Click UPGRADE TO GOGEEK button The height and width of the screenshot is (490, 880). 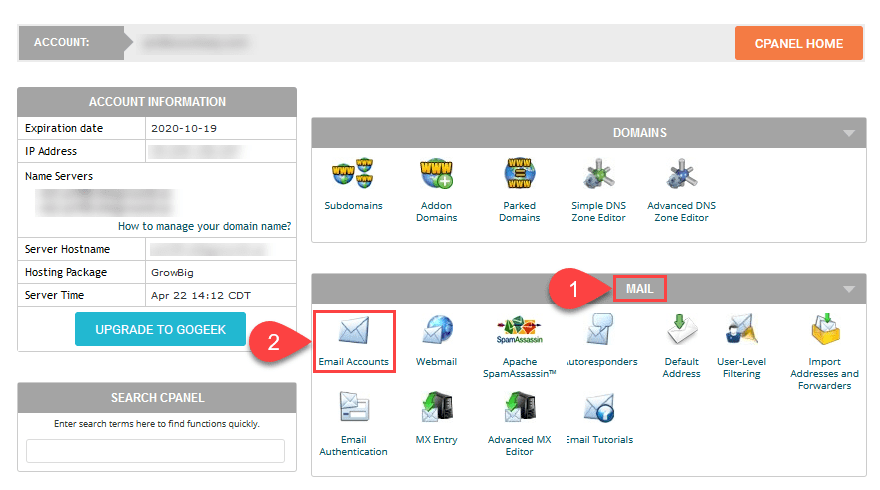[161, 329]
